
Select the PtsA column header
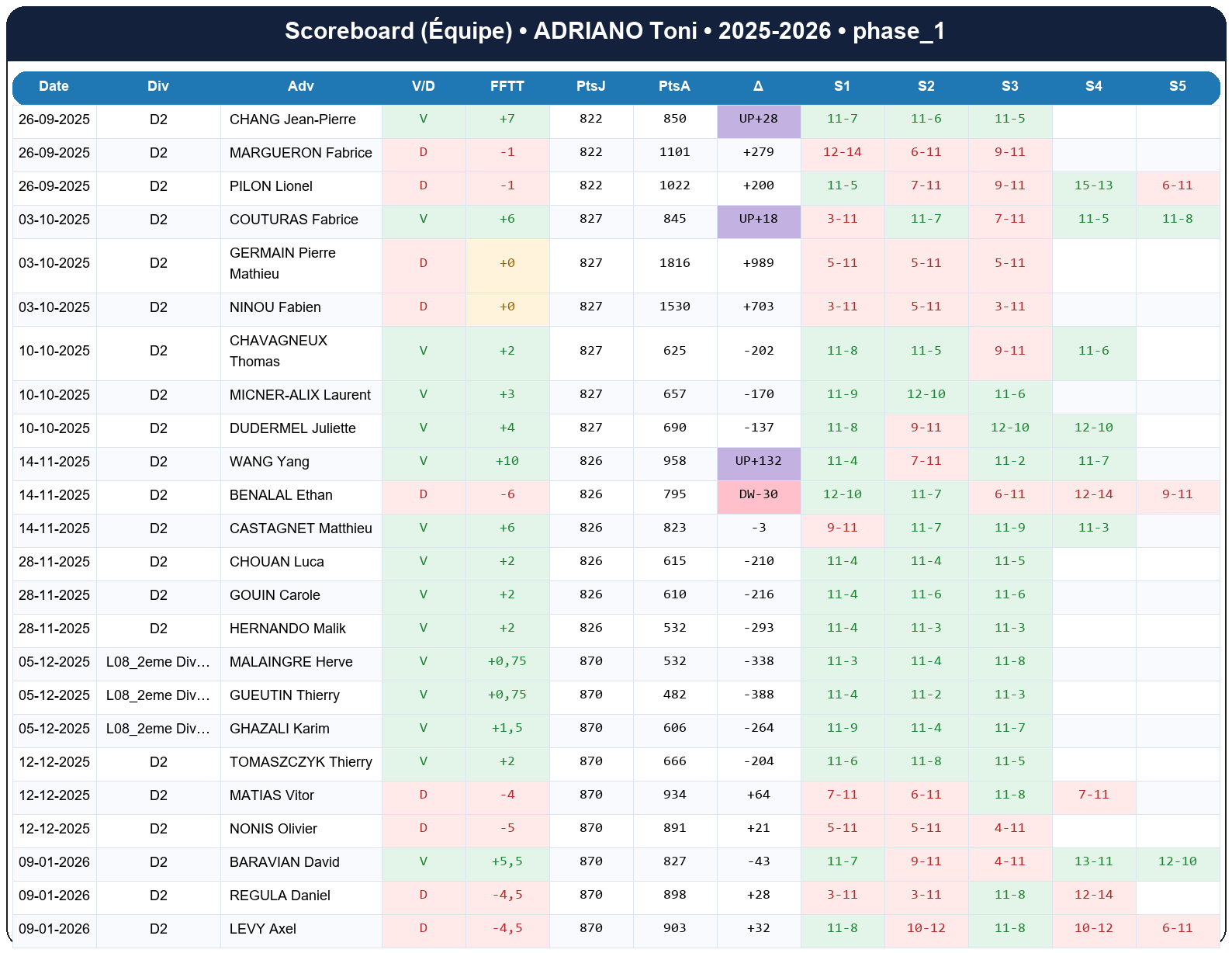tap(674, 86)
